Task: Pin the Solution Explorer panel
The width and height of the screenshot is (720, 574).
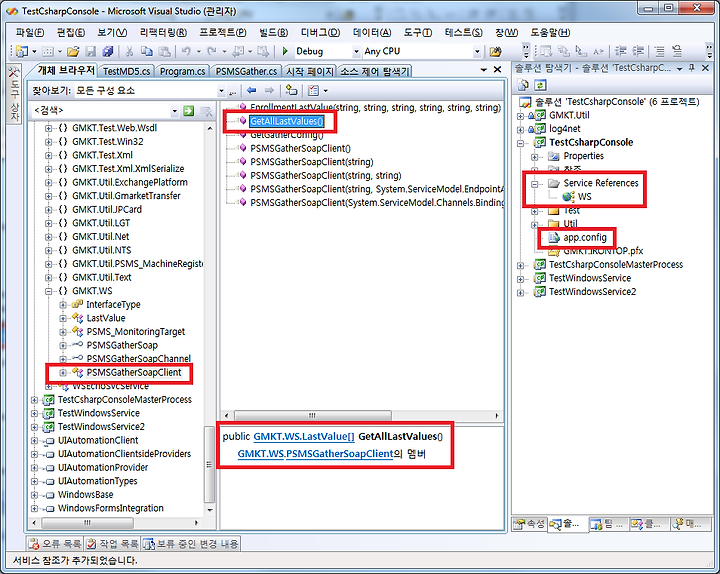Action: pyautogui.click(x=692, y=68)
